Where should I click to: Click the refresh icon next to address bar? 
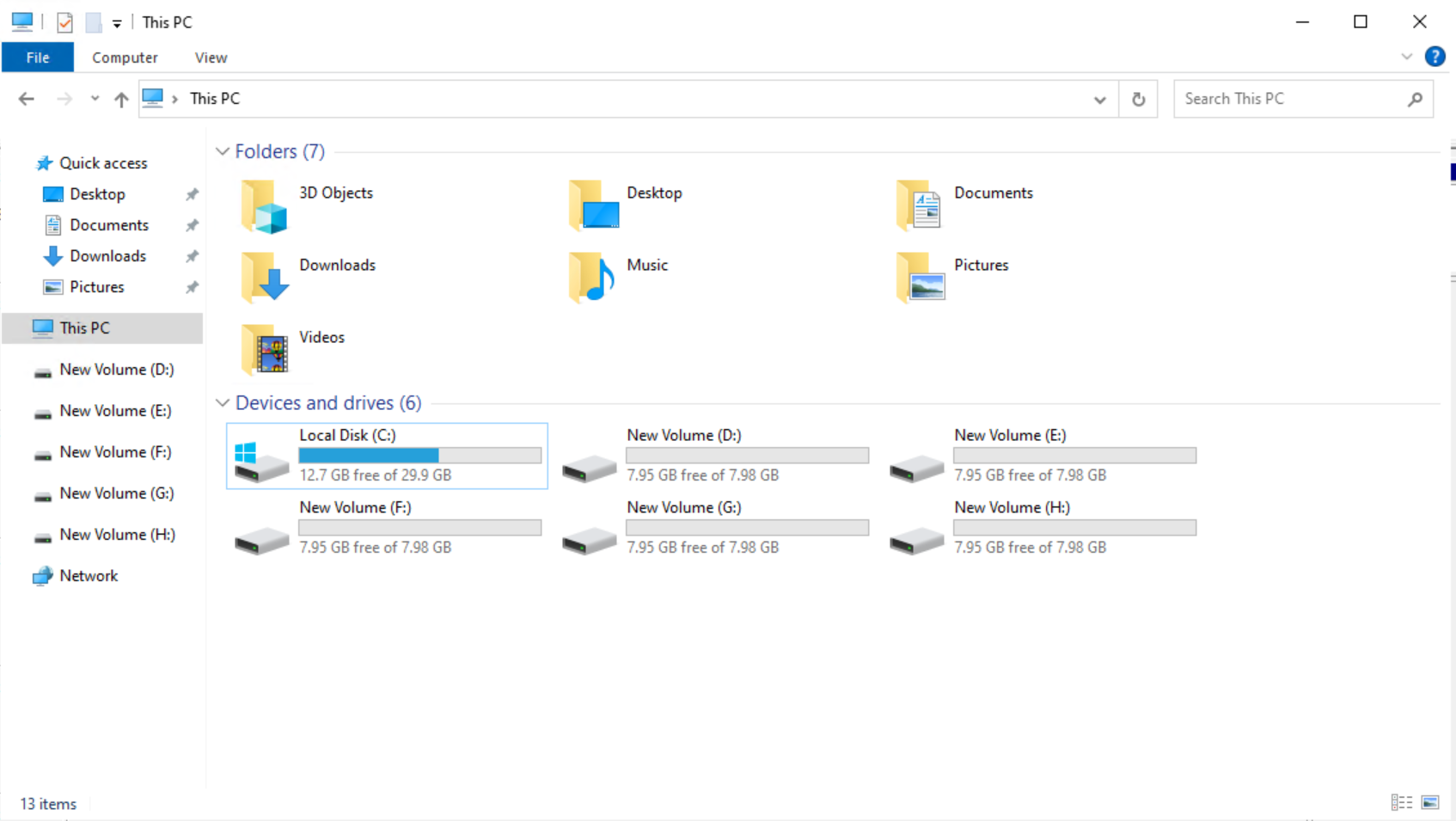point(1138,99)
